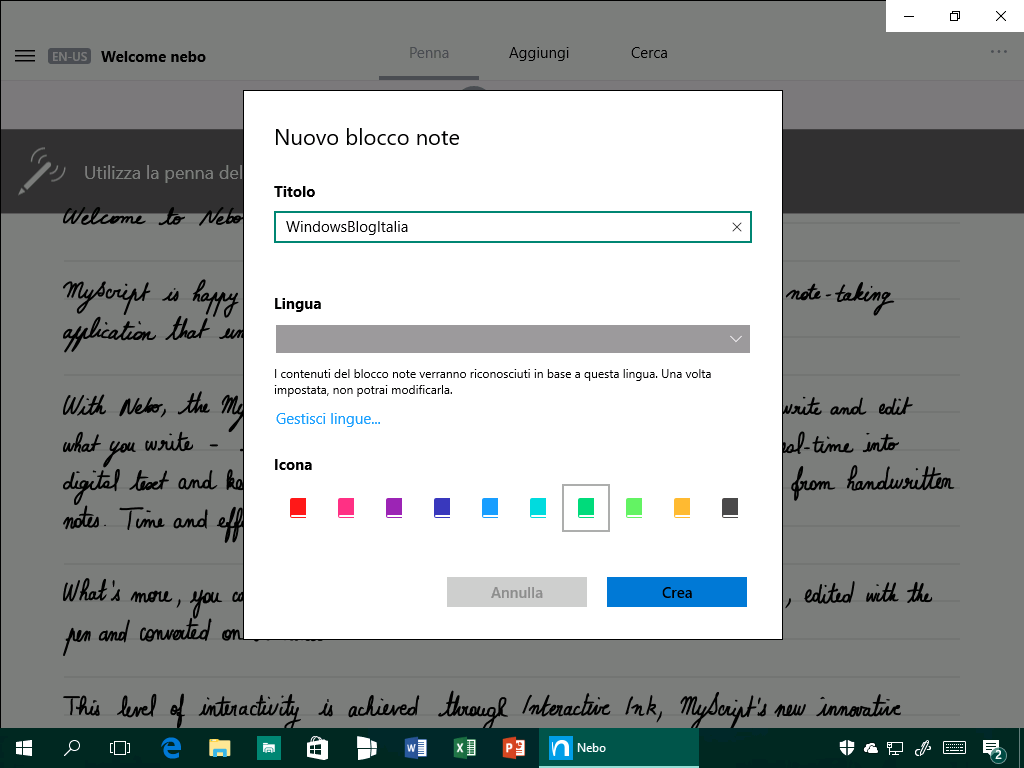This screenshot has height=768, width=1024.
Task: Open the Gestisci lingue link
Action: [x=328, y=419]
